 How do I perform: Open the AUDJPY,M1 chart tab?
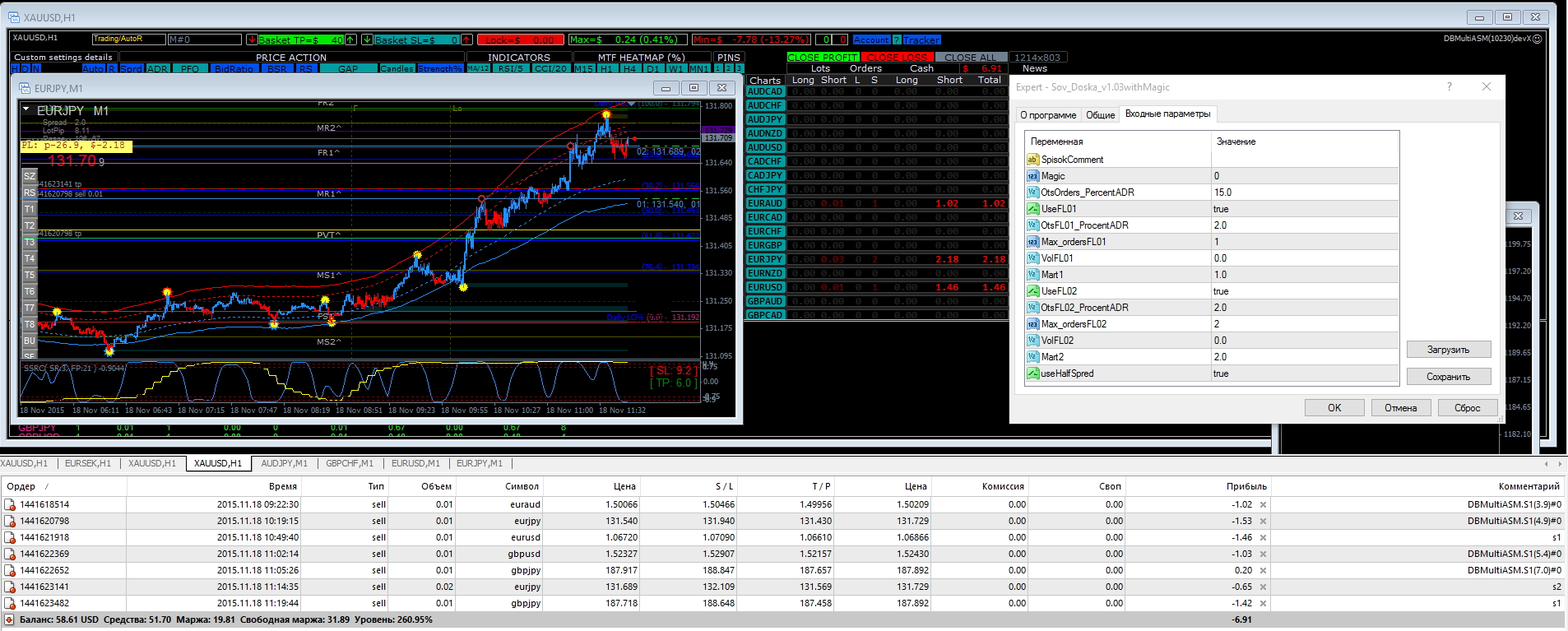click(284, 463)
